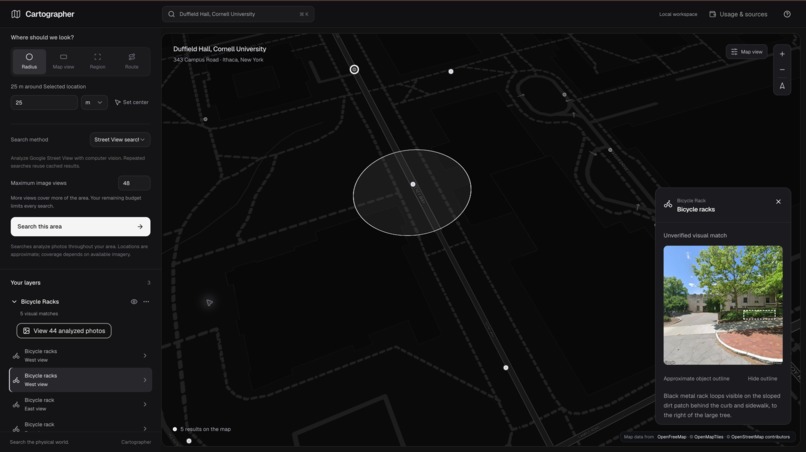Click the '343 Campus Road · Ithaca, New York' address
Screen dimensions: 806x452
click(218, 60)
